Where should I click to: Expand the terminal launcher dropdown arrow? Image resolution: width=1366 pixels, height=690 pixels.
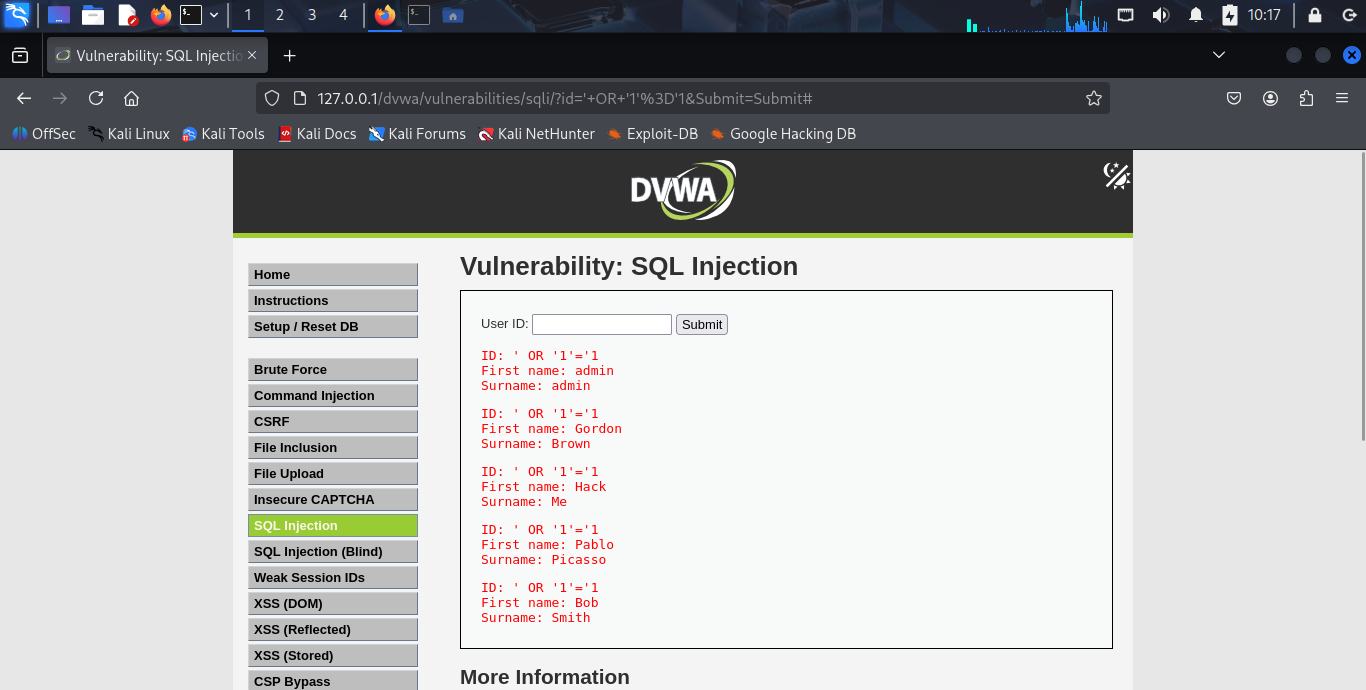tap(213, 15)
